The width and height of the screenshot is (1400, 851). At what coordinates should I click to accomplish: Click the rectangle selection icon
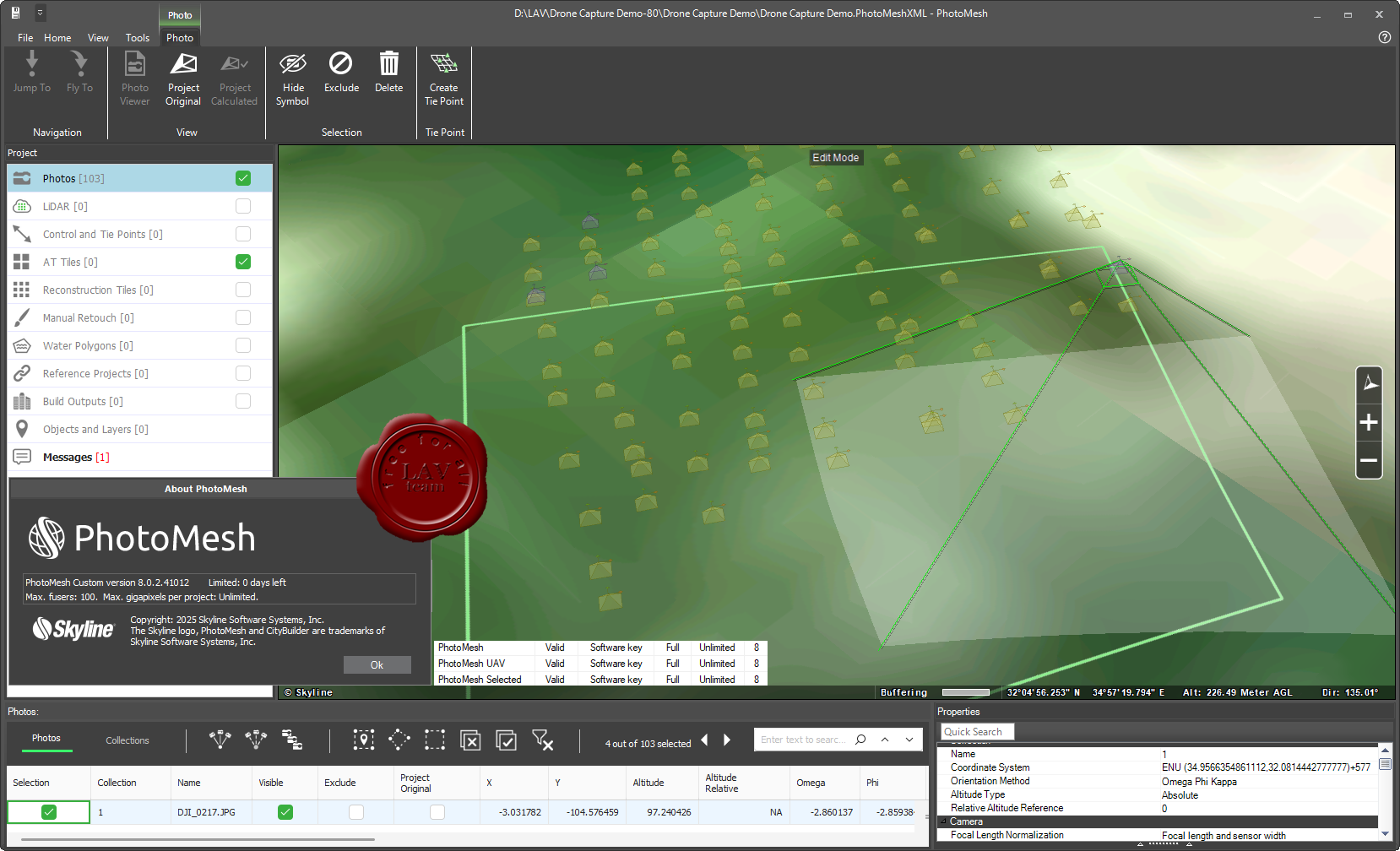(435, 740)
